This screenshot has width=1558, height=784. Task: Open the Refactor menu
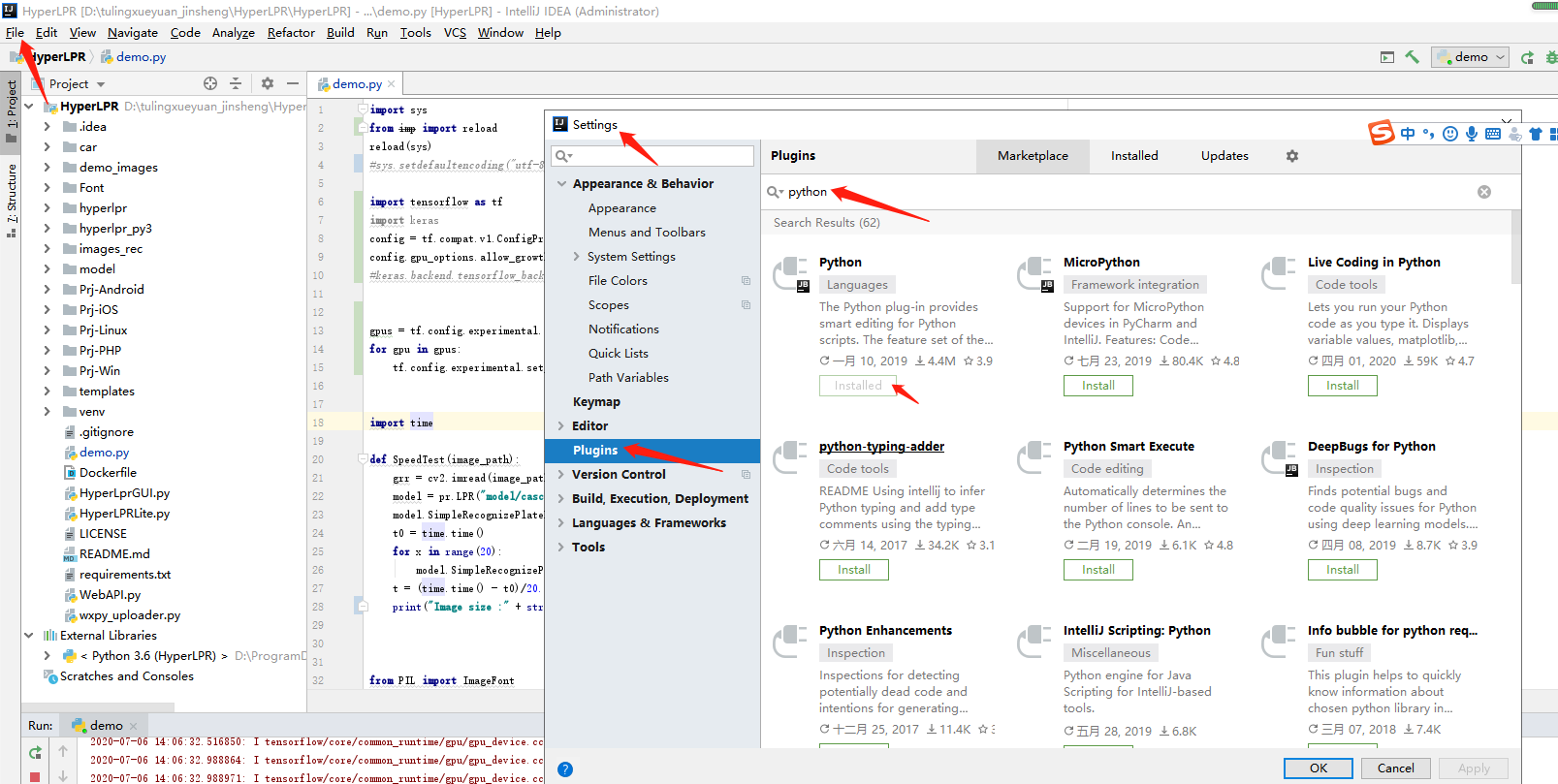(x=291, y=33)
